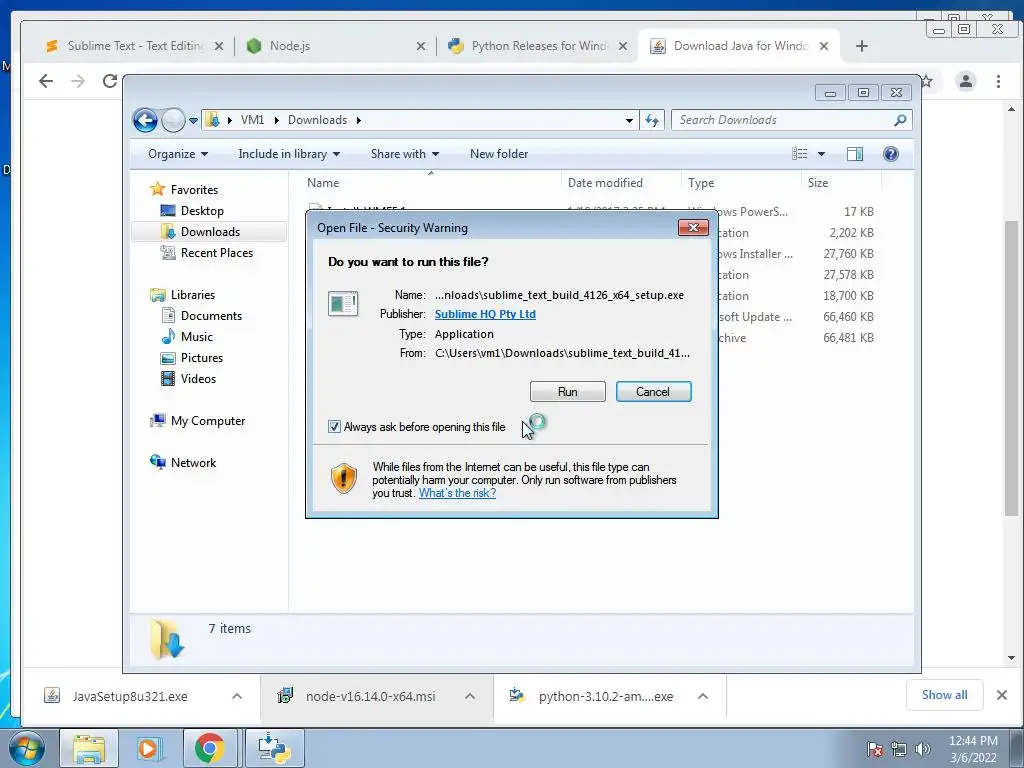This screenshot has height=768, width=1024.
Task: Click the Explorer help icon
Action: pos(890,154)
